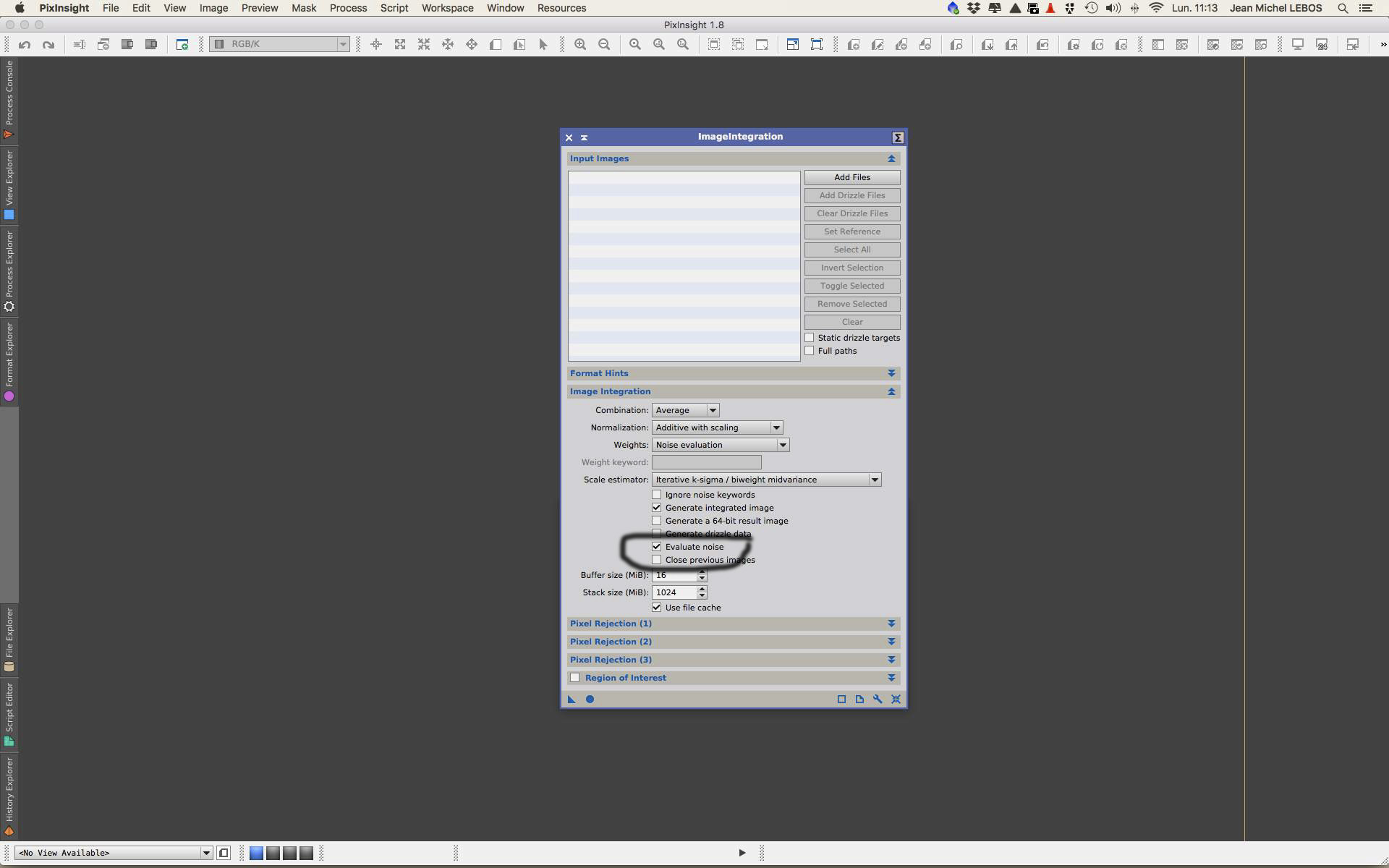Click the Apply Global circle in ImageIntegration
Screen dimensions: 1389x868
tap(590, 699)
